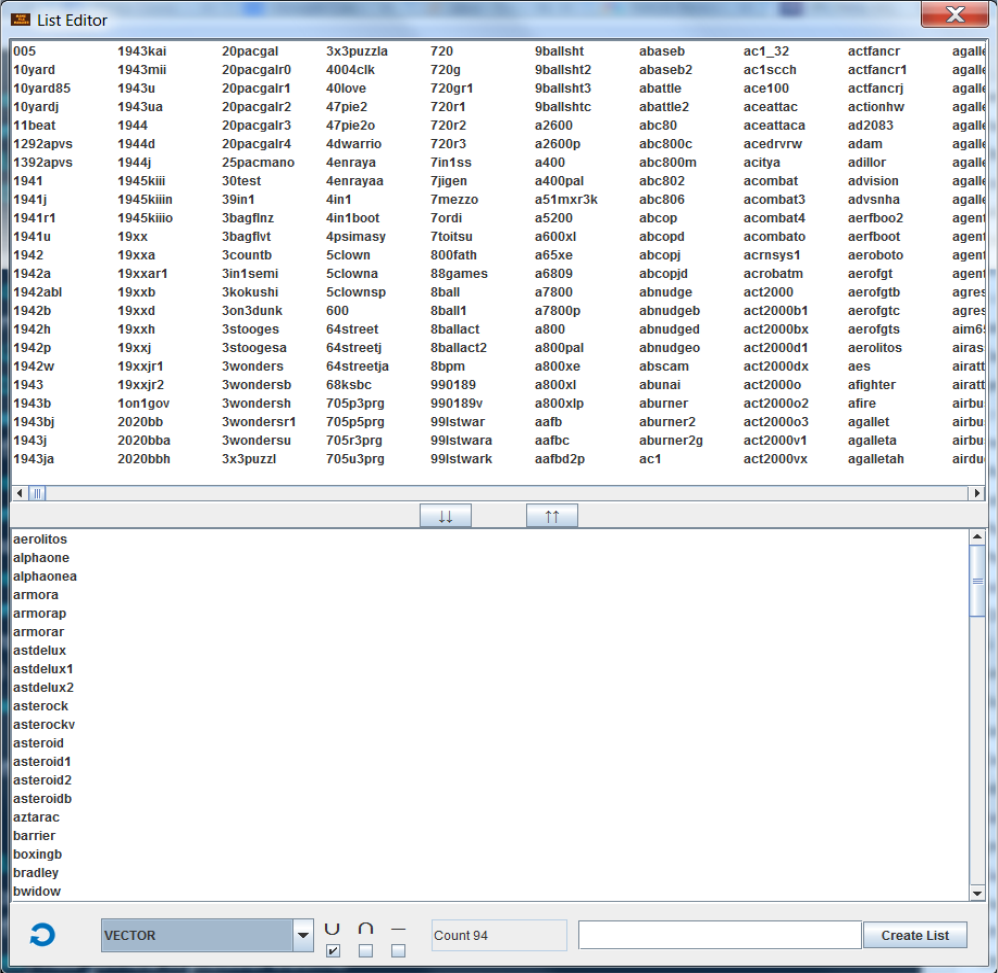
Task: Select 'a51mxr3k' in the upper list
Action: click(566, 199)
